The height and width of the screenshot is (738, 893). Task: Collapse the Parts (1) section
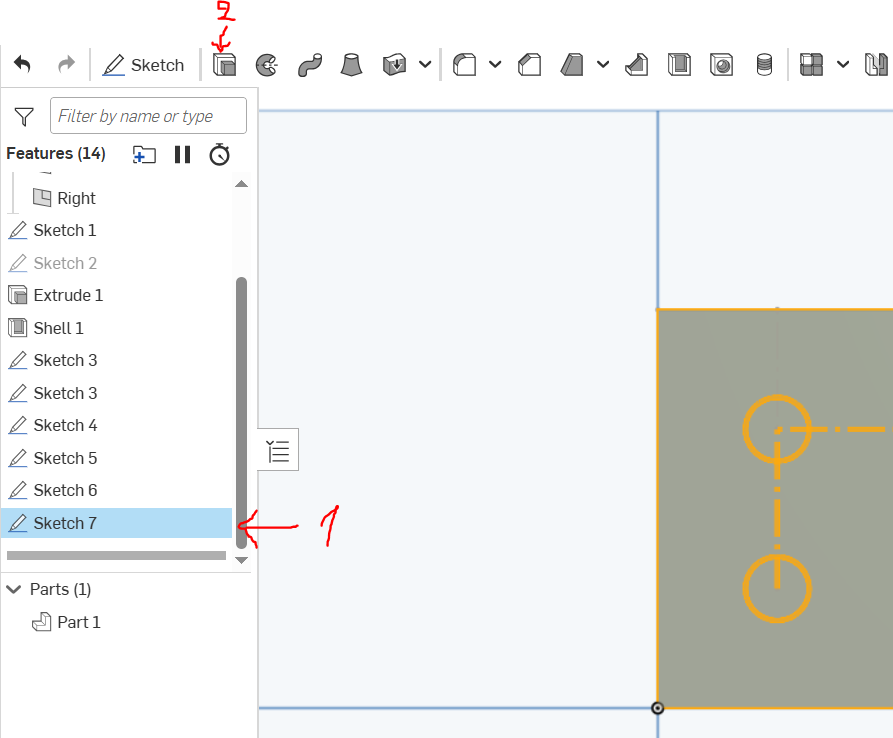click(x=14, y=589)
